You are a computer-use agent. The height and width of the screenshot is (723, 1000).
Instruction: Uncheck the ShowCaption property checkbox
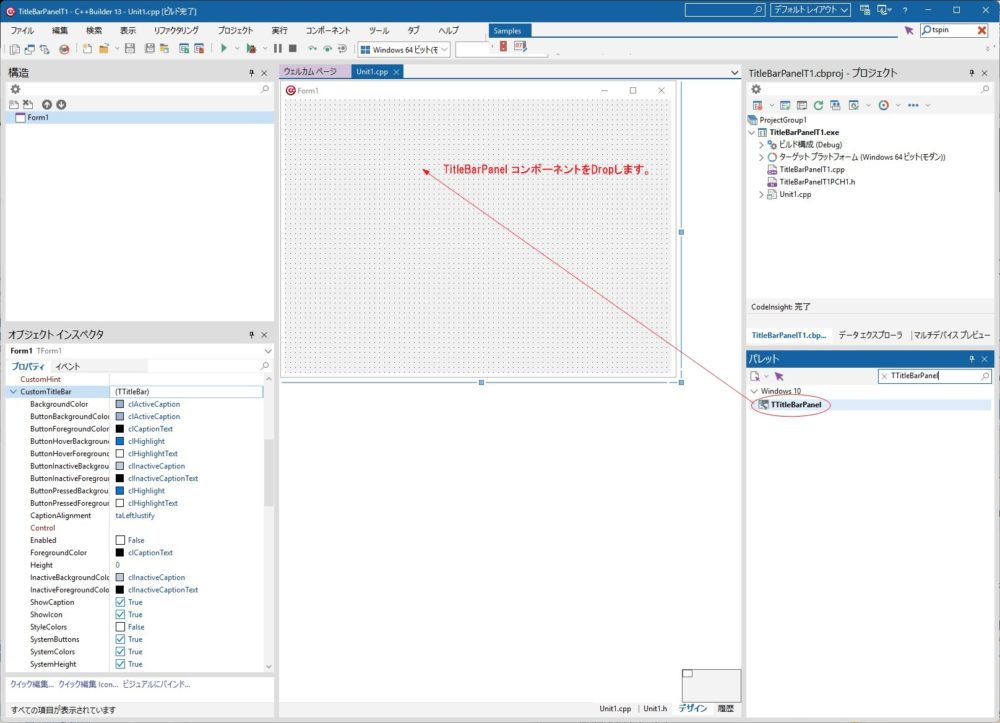point(120,602)
